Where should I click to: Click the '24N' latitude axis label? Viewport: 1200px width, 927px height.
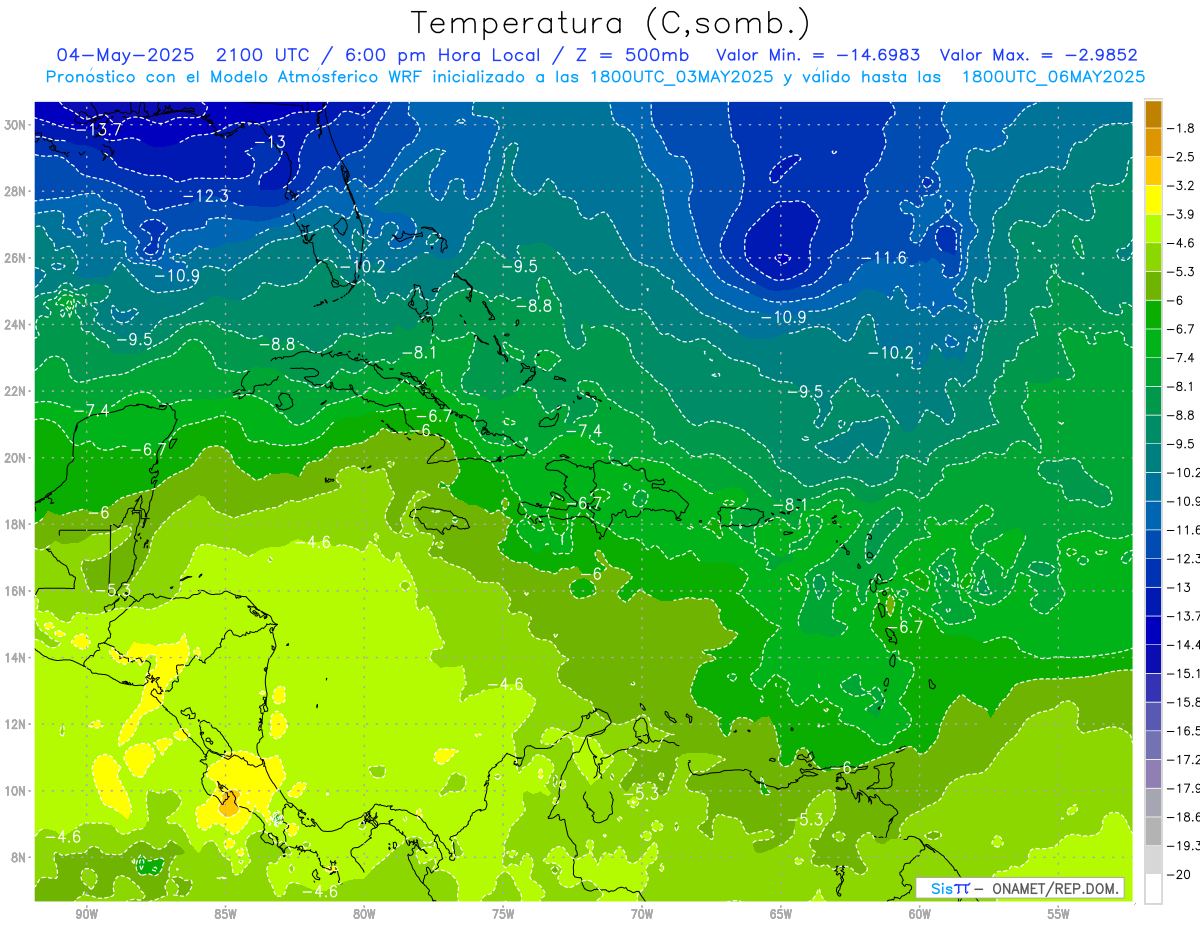(15, 324)
